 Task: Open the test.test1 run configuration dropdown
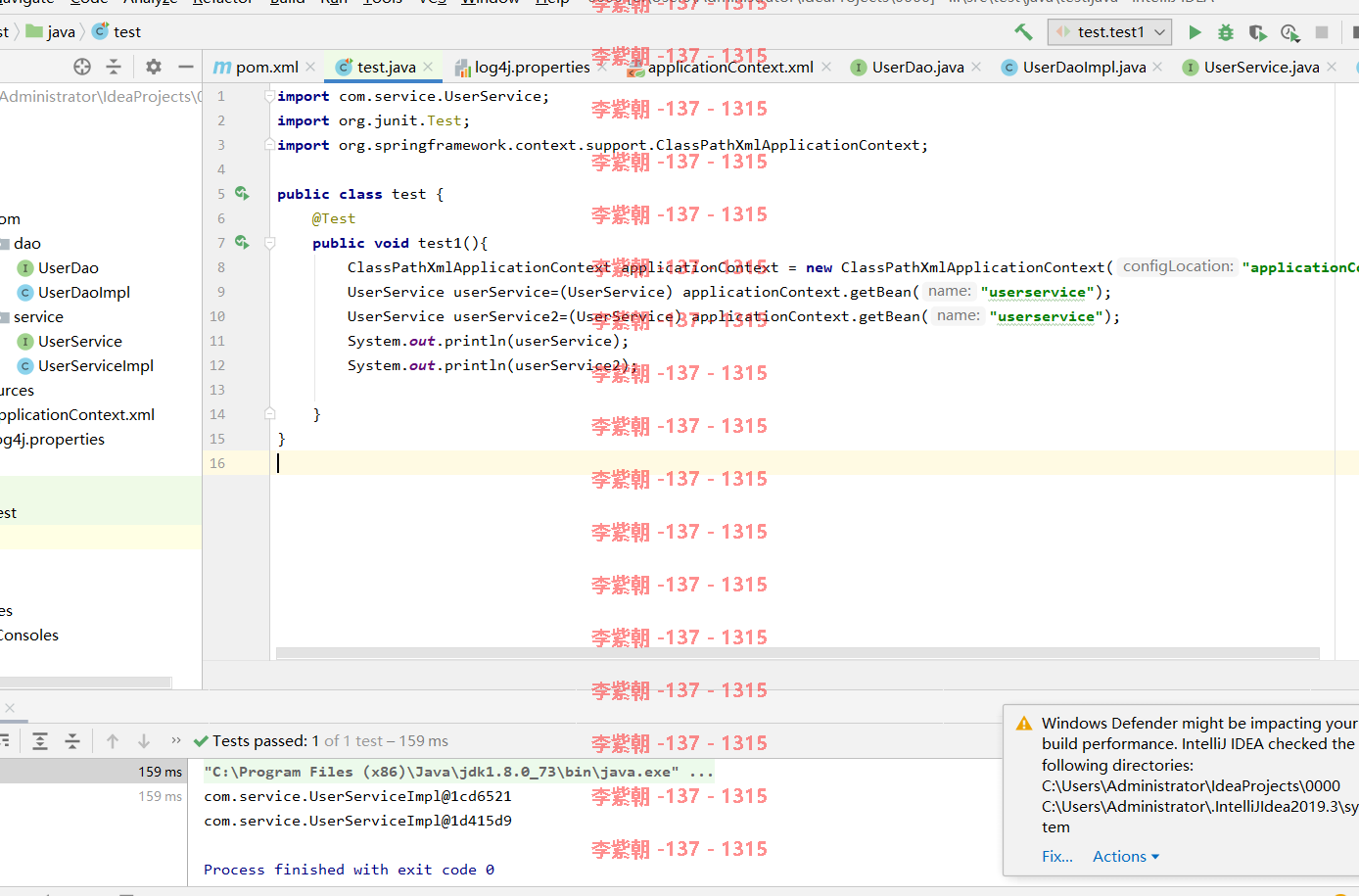1109,32
